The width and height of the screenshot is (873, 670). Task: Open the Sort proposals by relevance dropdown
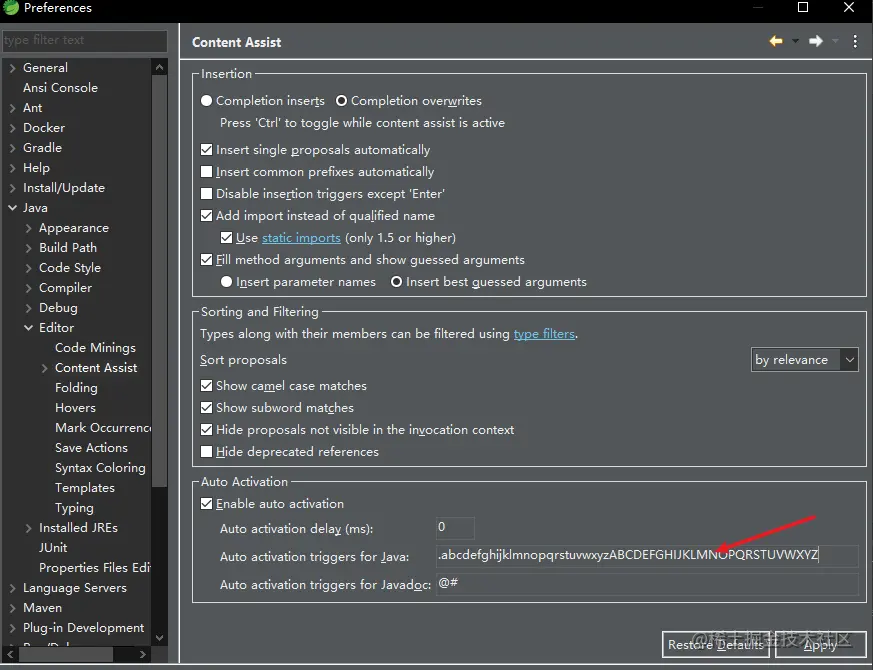coord(805,360)
